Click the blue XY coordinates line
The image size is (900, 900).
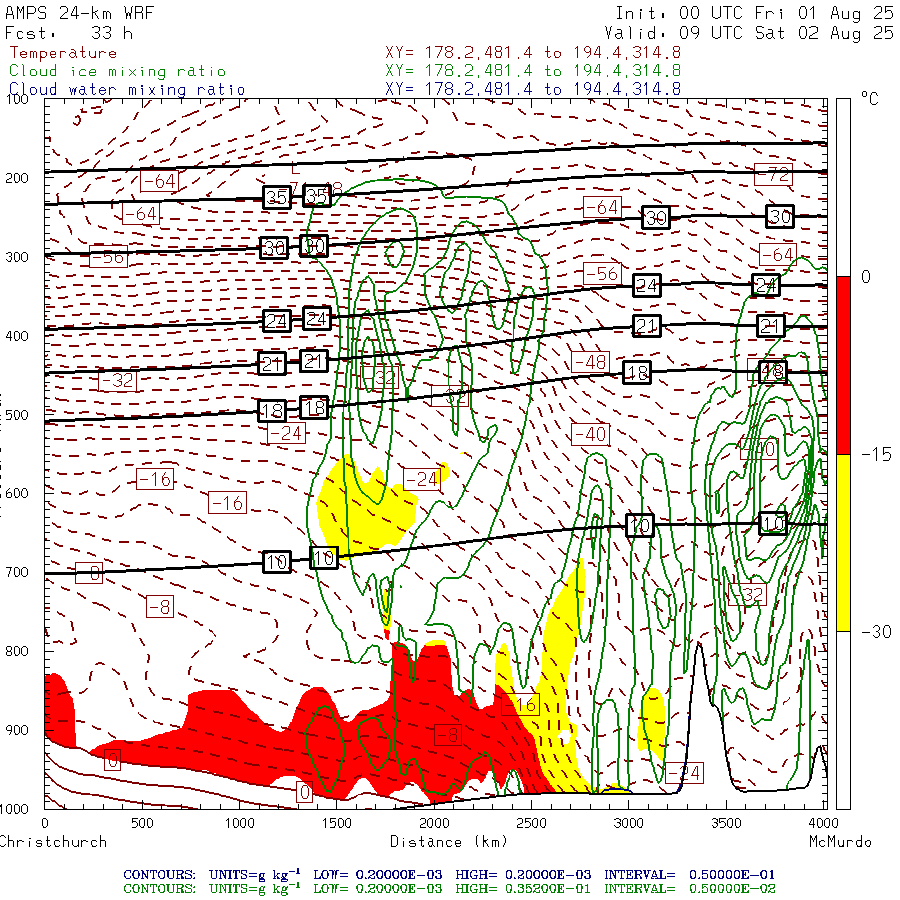(x=533, y=89)
